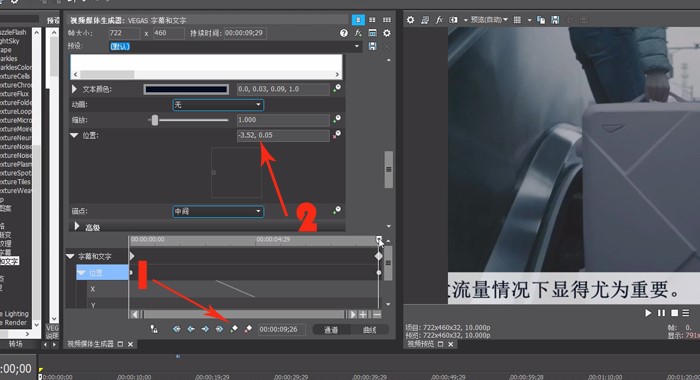The height and width of the screenshot is (380, 700).
Task: Select 视频媒体生成器 panel tab
Action: click(91, 344)
